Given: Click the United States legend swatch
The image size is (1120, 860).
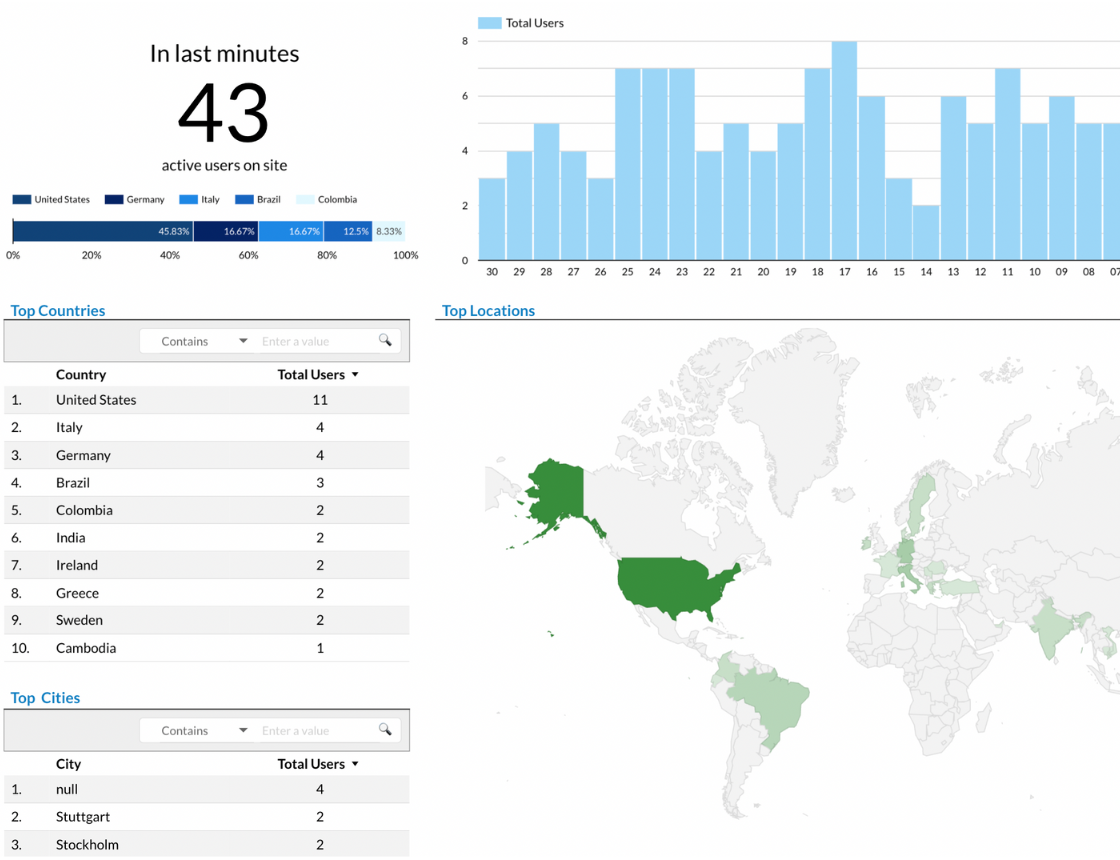Looking at the screenshot, I should point(22,200).
